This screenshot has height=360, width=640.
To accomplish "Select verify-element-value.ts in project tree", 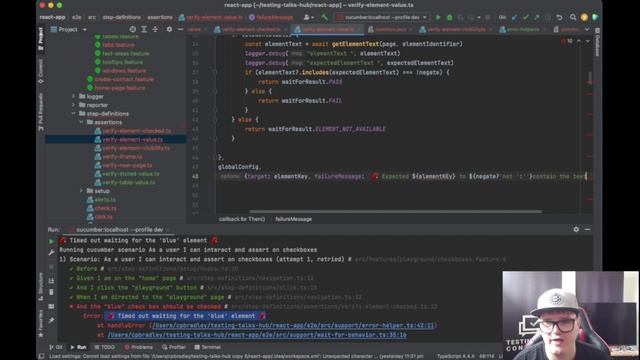I will pyautogui.click(x=133, y=140).
